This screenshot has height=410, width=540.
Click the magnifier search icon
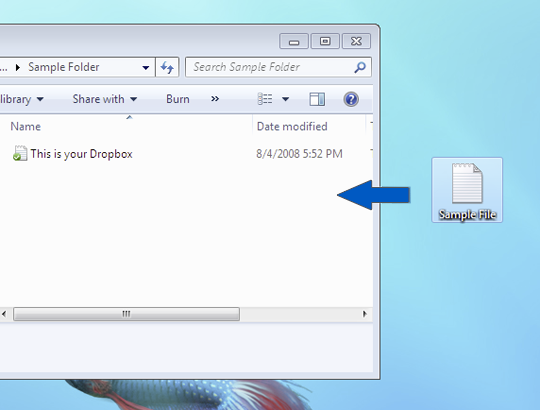(360, 67)
